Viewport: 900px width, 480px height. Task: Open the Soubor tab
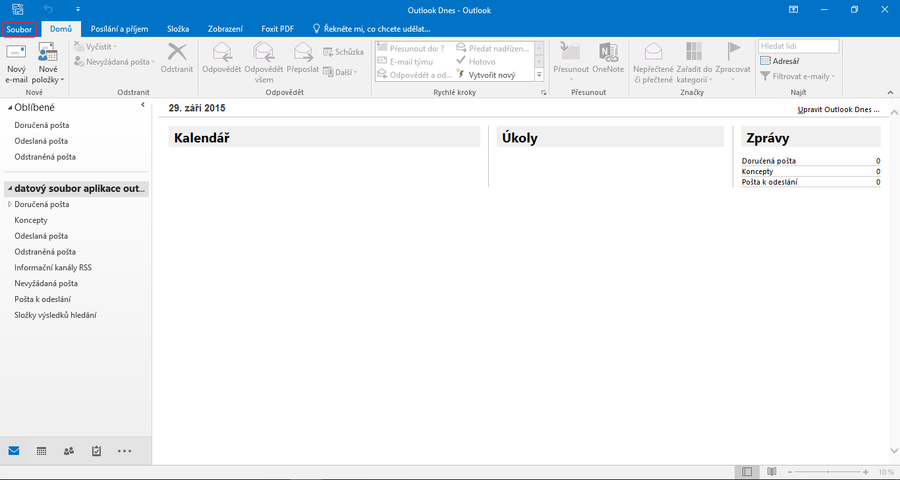point(19,29)
